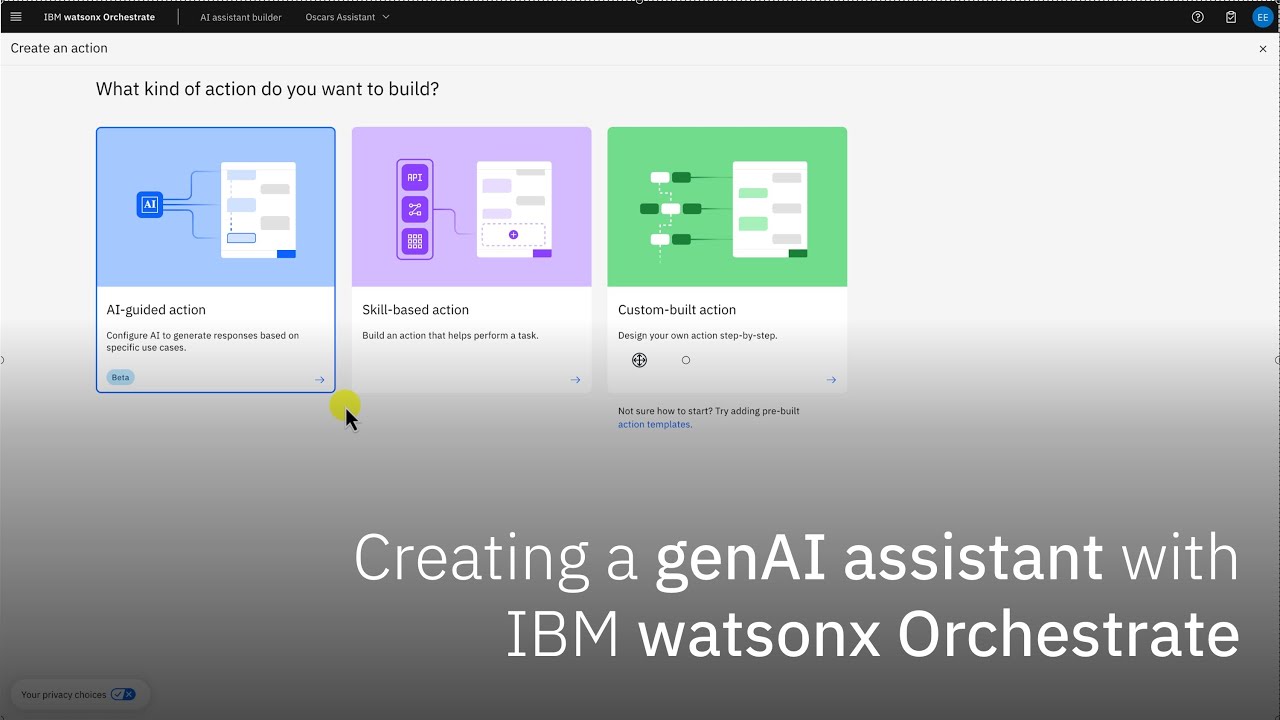Open the help question-mark icon
The image size is (1280, 720).
coord(1198,17)
